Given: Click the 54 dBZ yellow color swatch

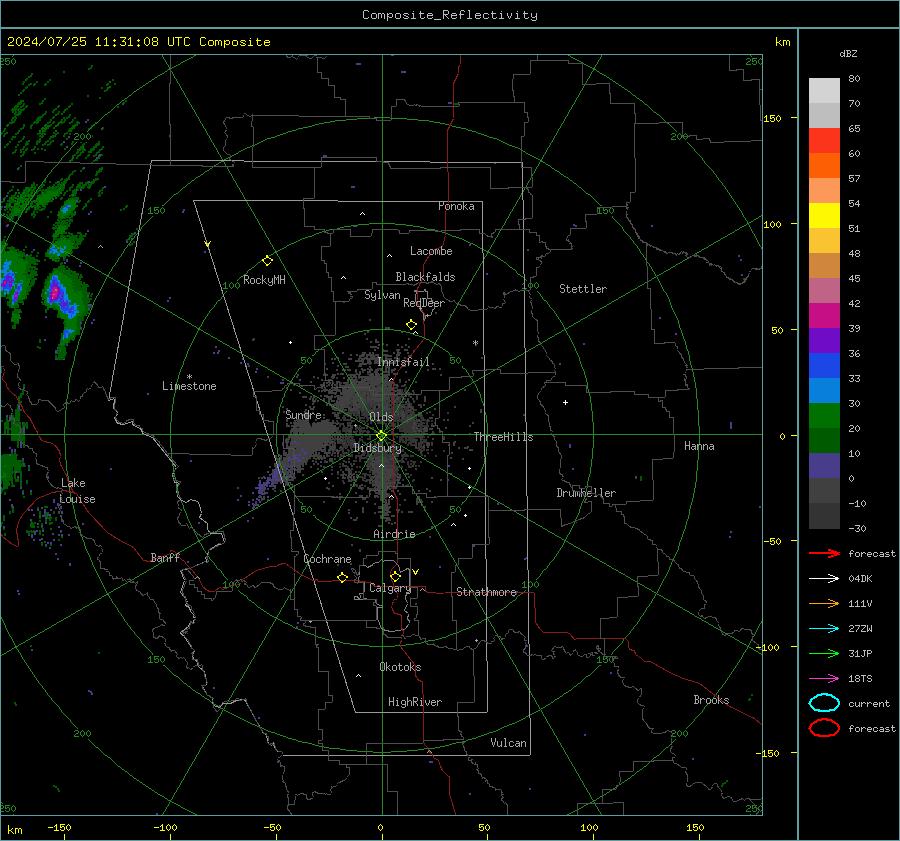Looking at the screenshot, I should tap(824, 215).
